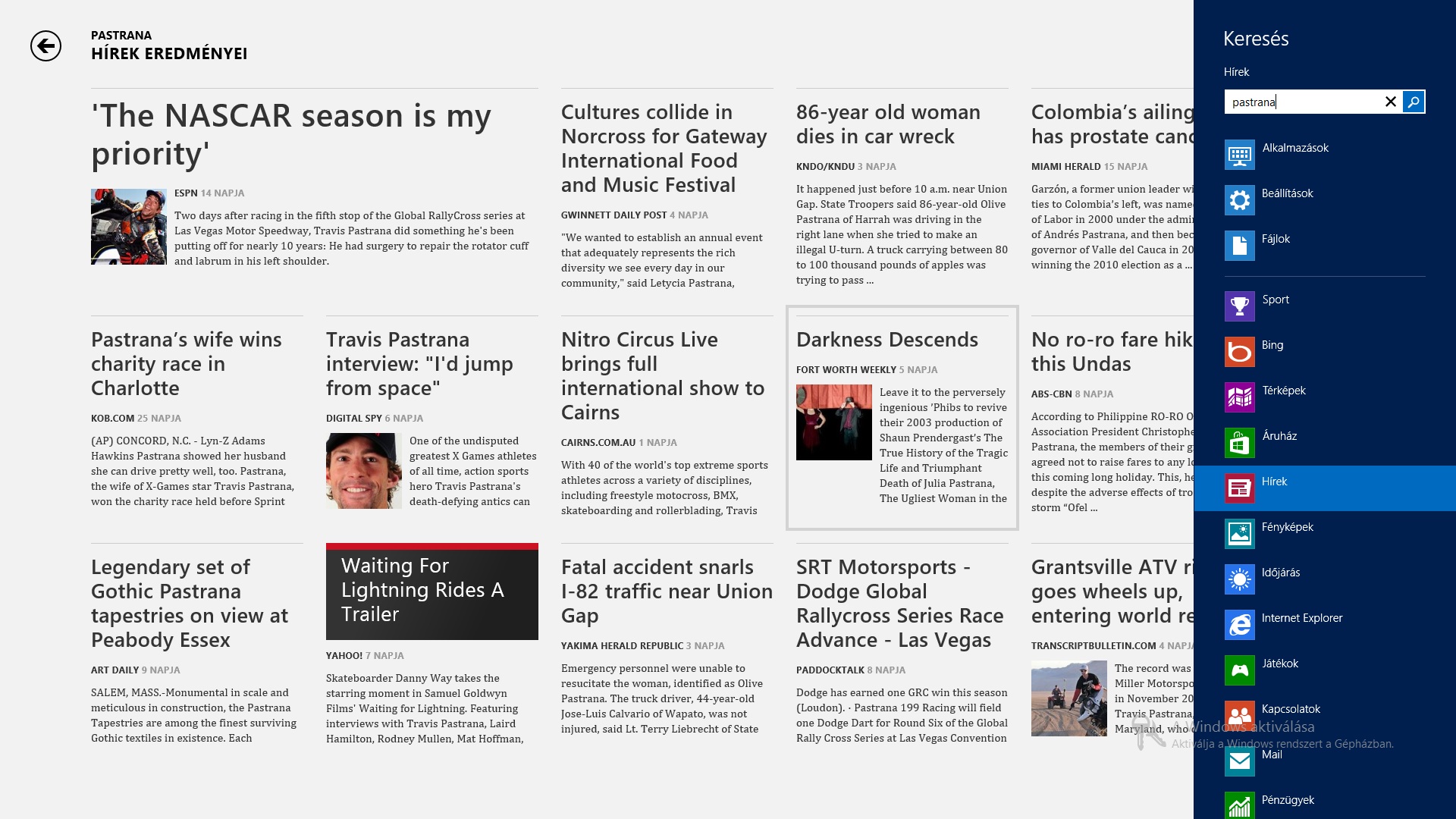This screenshot has width=1456, height=819.
Task: Click the FORT WORTH WEEKLY source label
Action: click(846, 370)
